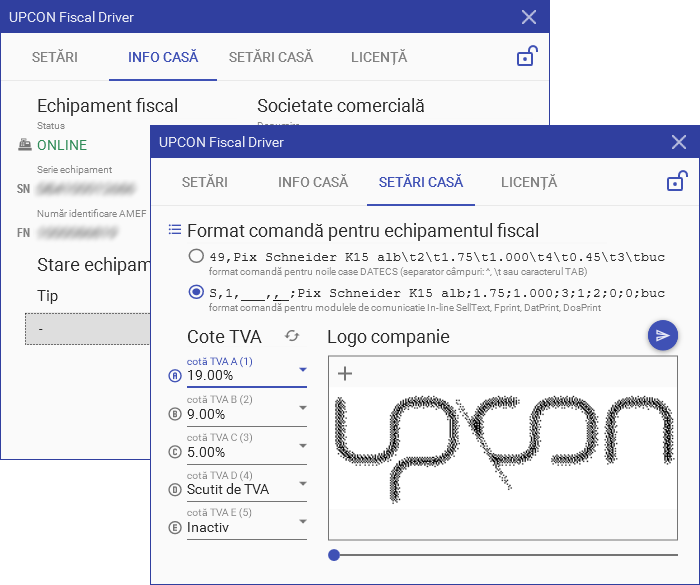The width and height of the screenshot is (700, 585).
Task: Open the Tip dropdown in back window
Action: pyautogui.click(x=88, y=329)
